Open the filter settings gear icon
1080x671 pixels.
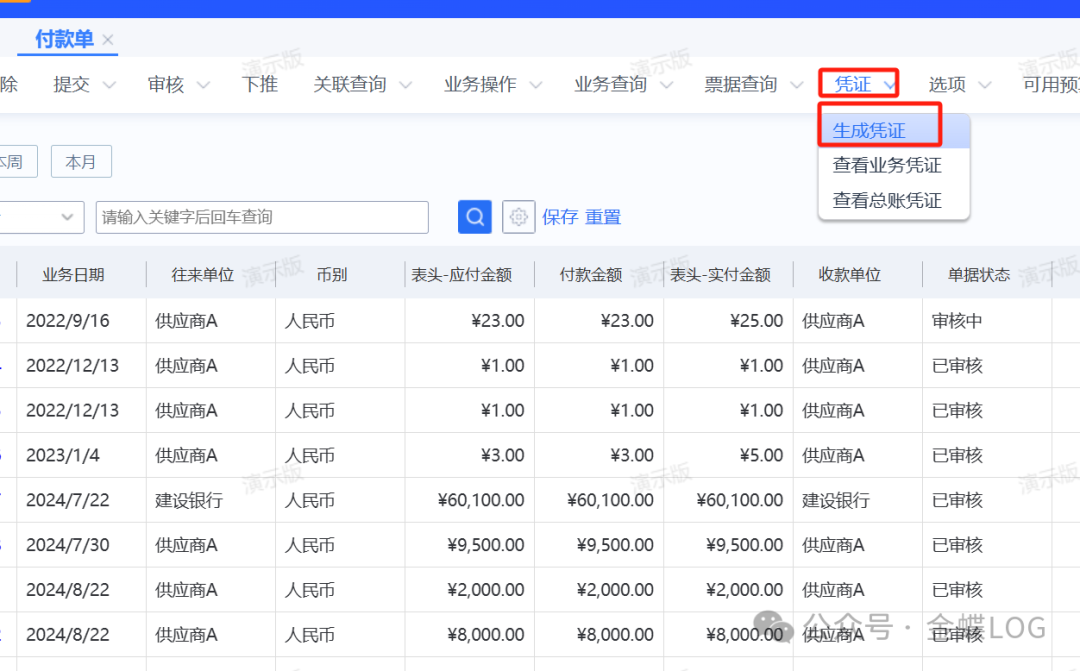[518, 217]
